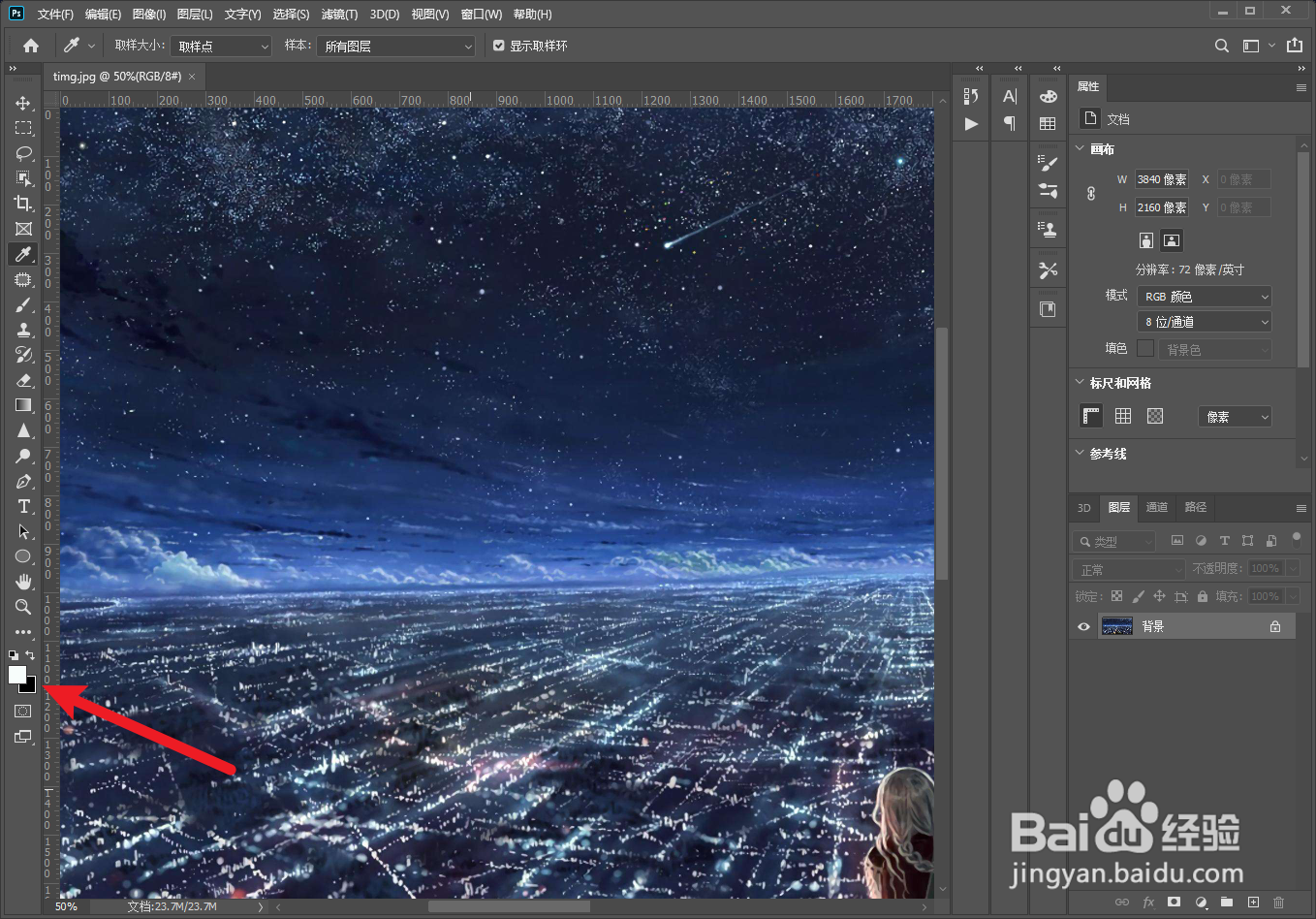
Task: Select the Clone Stamp tool
Action: (23, 330)
